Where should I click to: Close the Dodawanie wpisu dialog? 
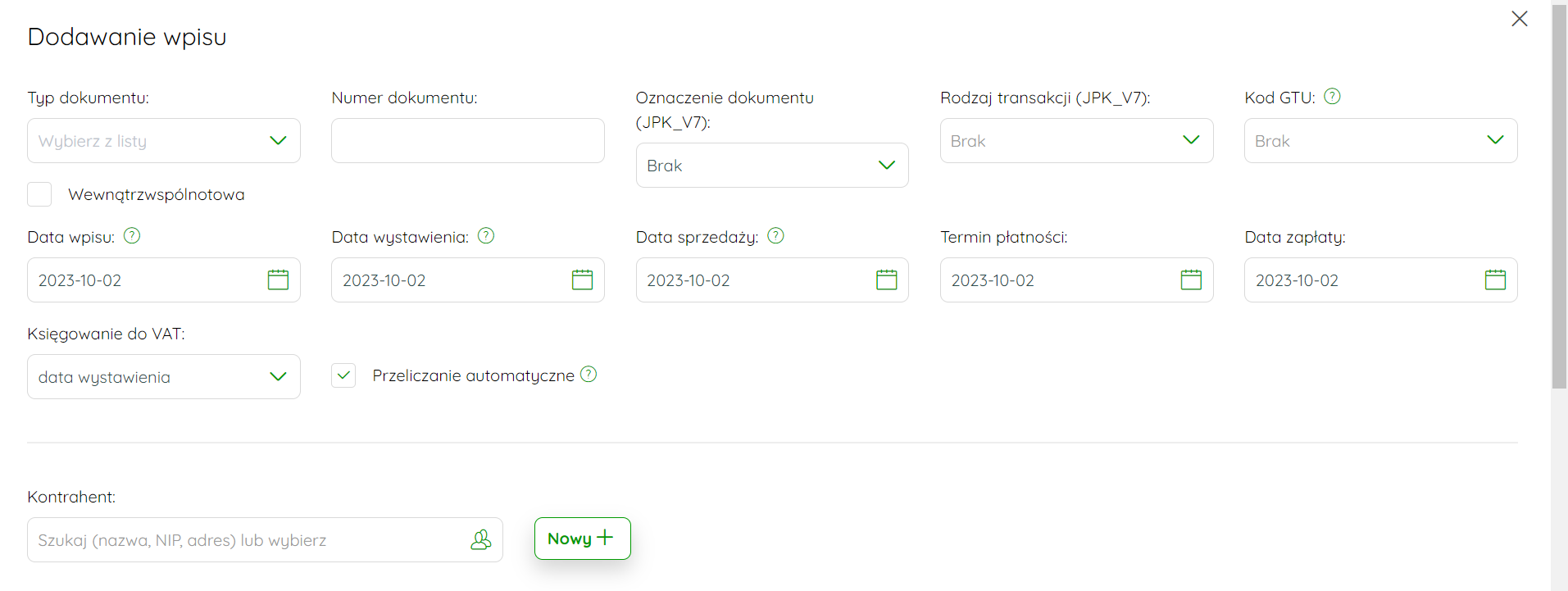(1520, 19)
